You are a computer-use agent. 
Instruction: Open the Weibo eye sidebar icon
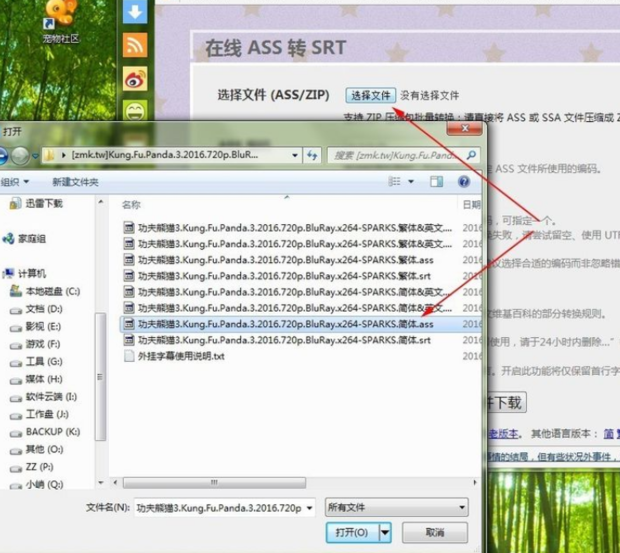point(135,79)
